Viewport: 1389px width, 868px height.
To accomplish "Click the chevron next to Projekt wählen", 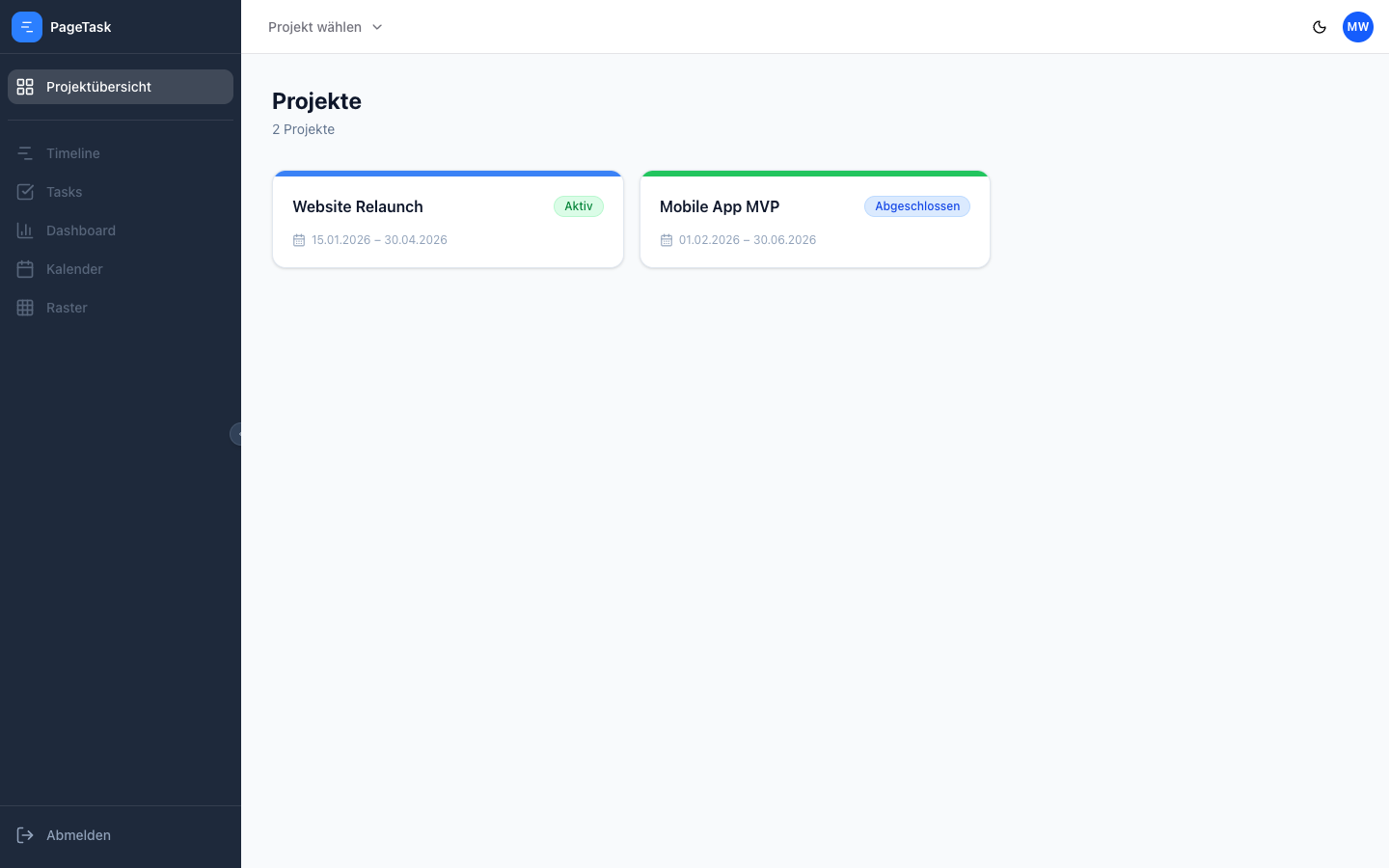I will tap(377, 27).
